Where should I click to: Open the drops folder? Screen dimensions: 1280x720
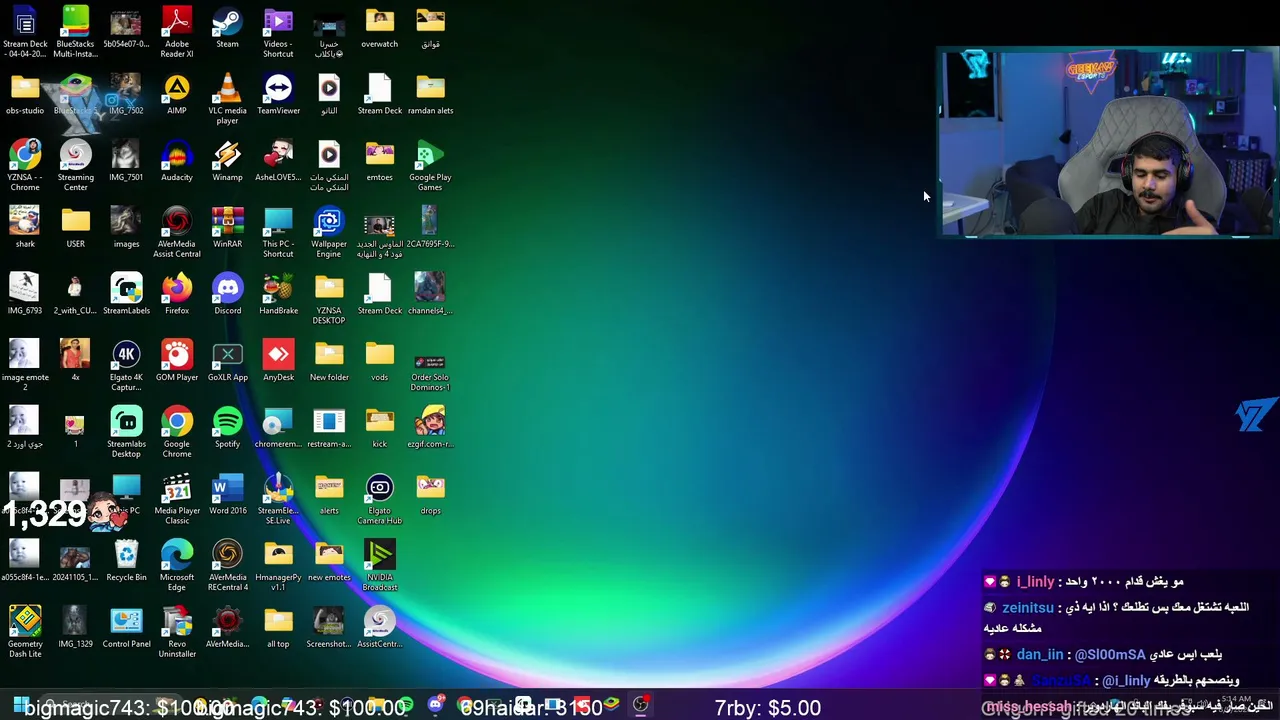pyautogui.click(x=430, y=495)
